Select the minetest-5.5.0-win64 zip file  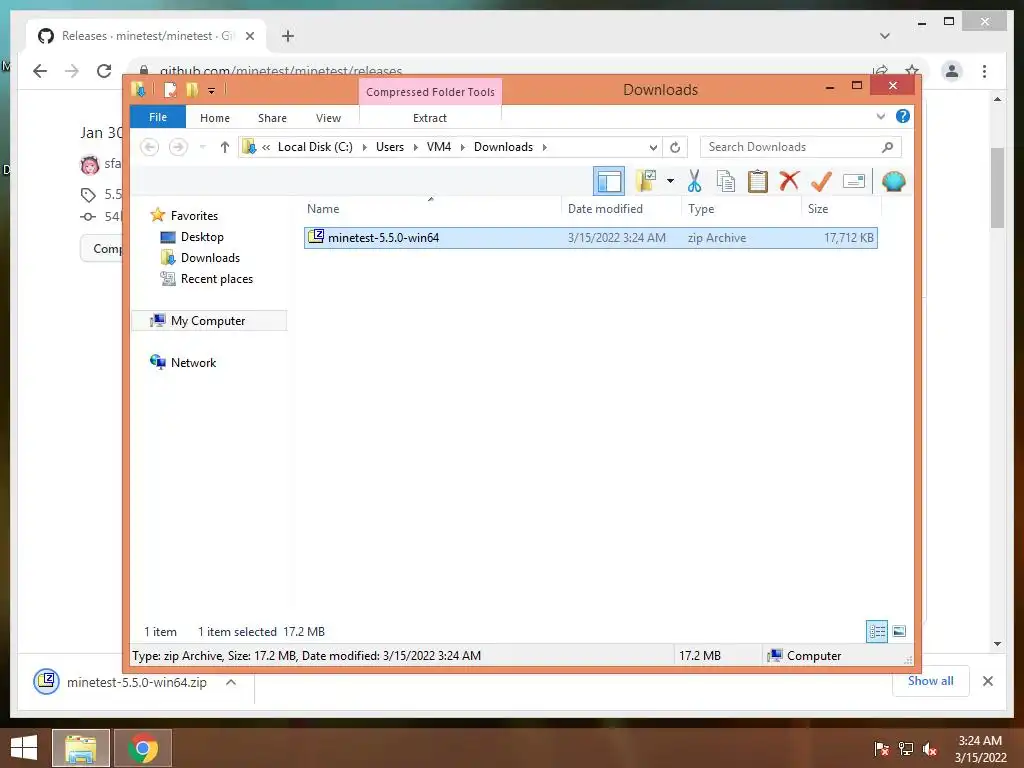[590, 238]
